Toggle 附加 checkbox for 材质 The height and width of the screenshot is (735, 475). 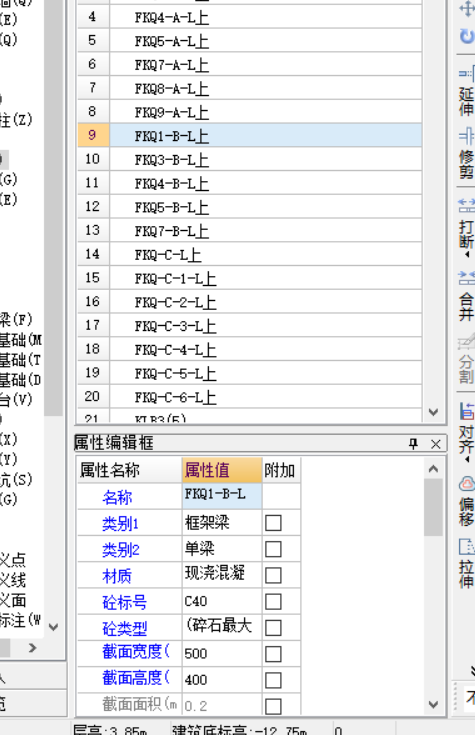click(273, 575)
